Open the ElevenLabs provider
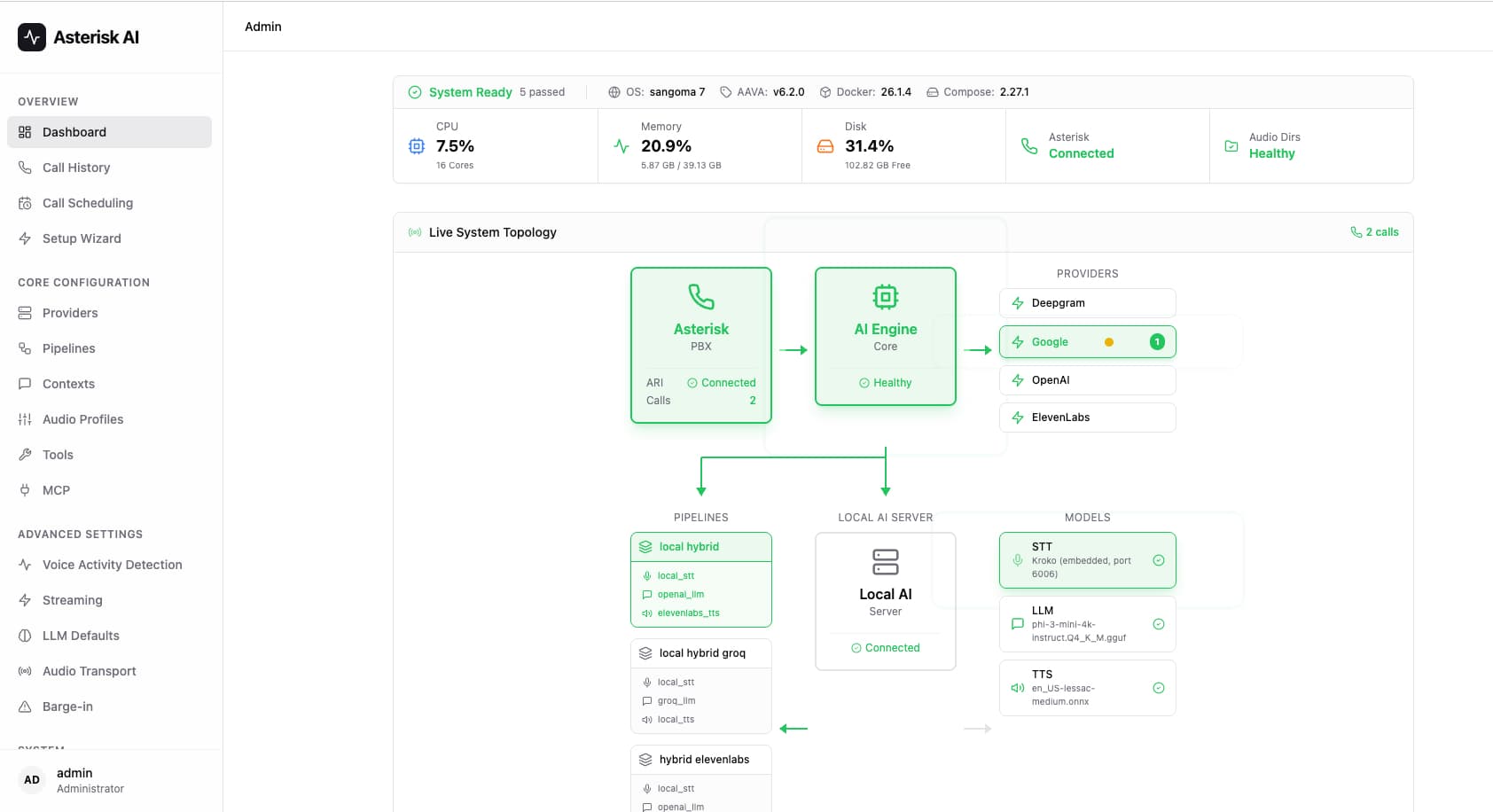The image size is (1493, 812). [1088, 418]
